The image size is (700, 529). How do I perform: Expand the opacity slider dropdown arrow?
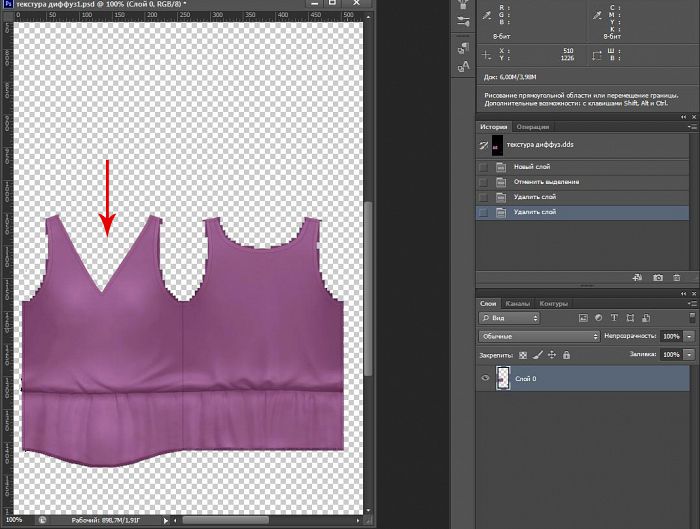[687, 337]
